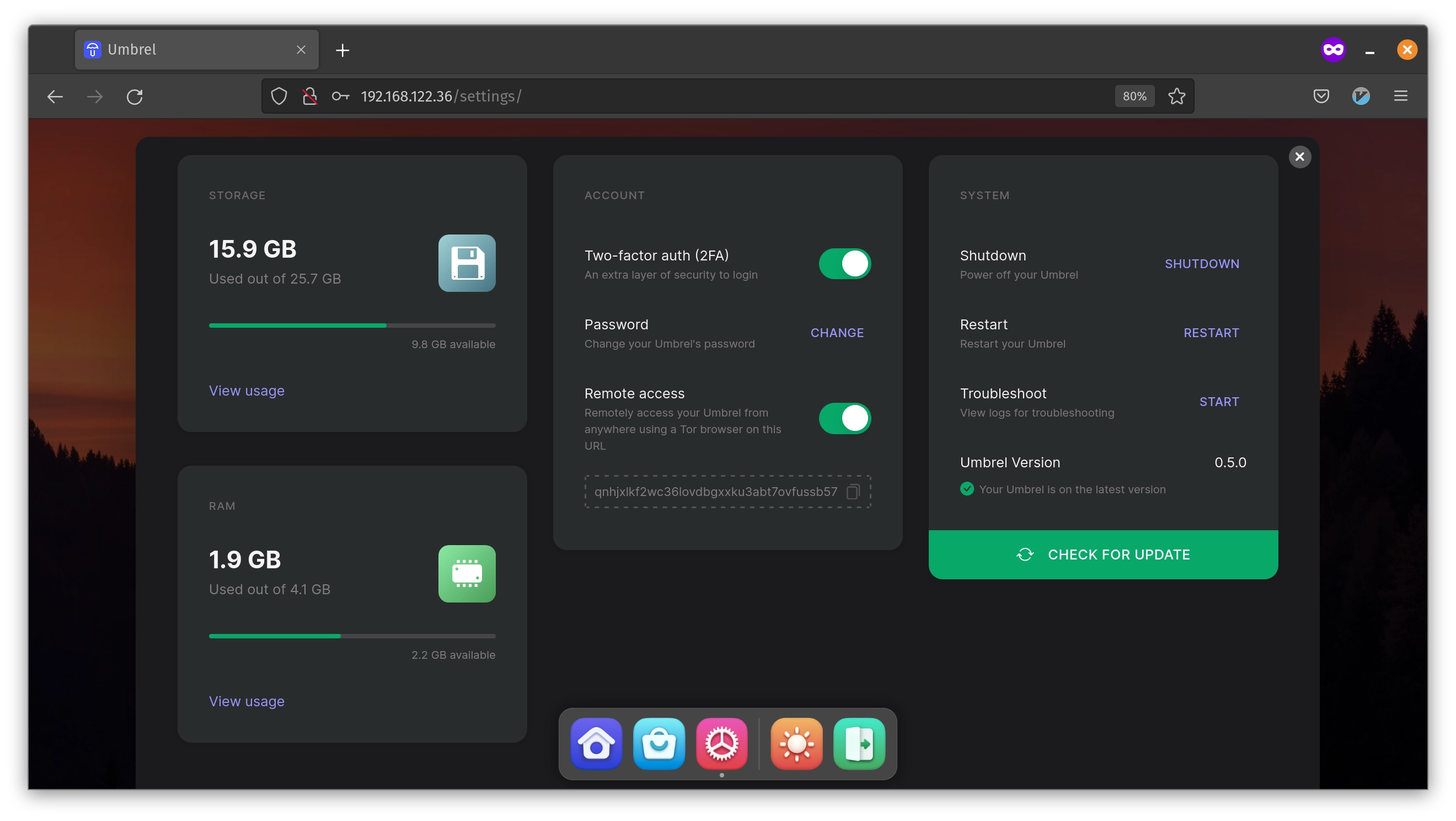The height and width of the screenshot is (821, 1456).
Task: Click the saved password key icon
Action: (340, 96)
